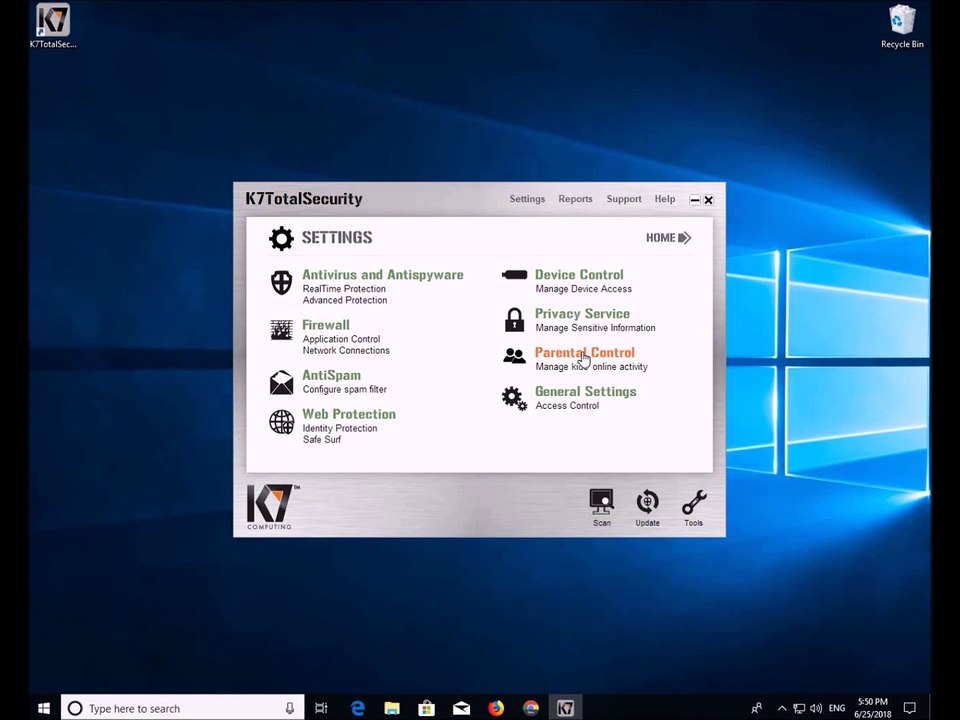960x720 pixels.
Task: Expand hidden system tray icons chevron
Action: (782, 708)
